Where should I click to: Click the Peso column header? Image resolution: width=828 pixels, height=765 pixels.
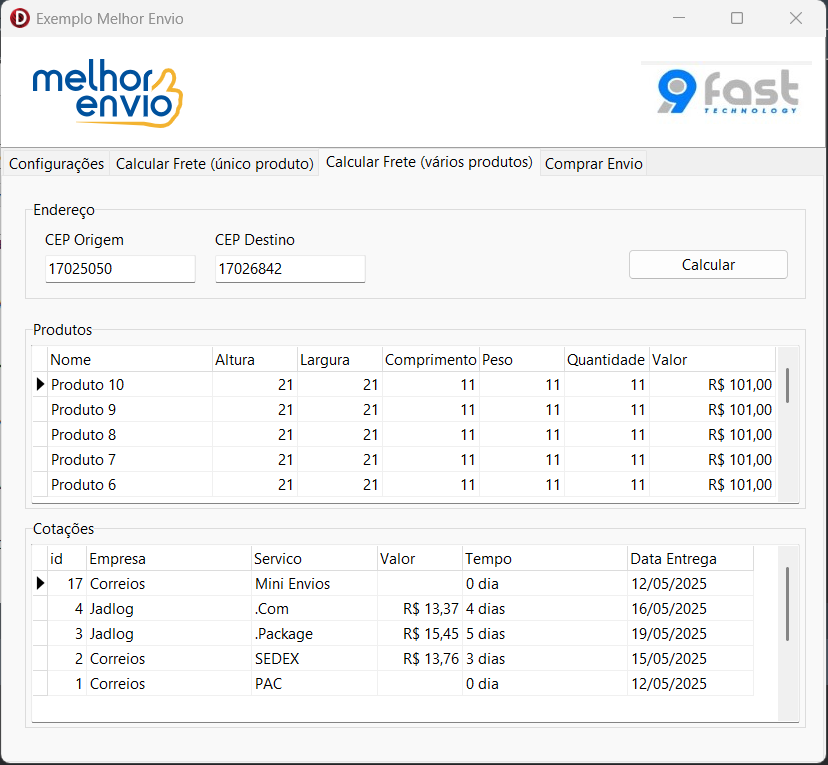522,360
